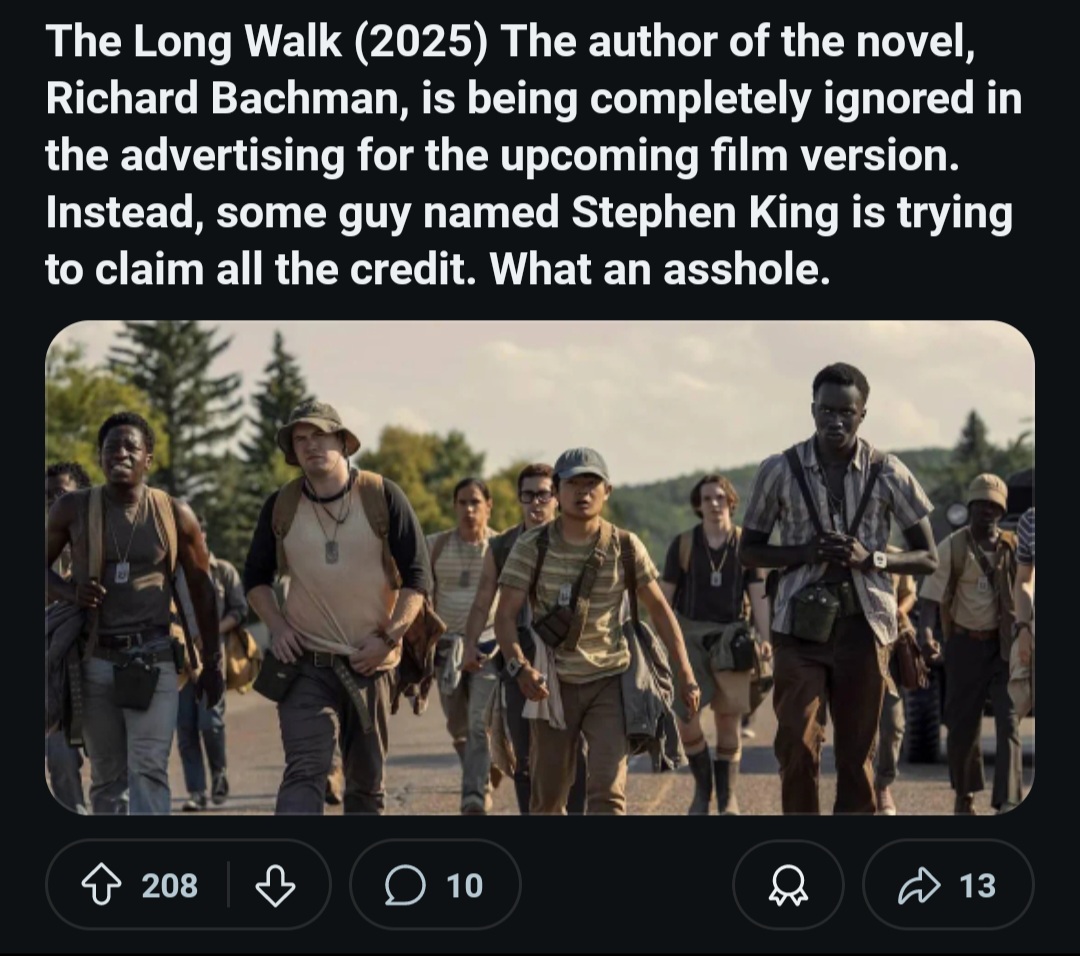Click the comment speech bubble icon
This screenshot has width=1080, height=956.
(406, 885)
